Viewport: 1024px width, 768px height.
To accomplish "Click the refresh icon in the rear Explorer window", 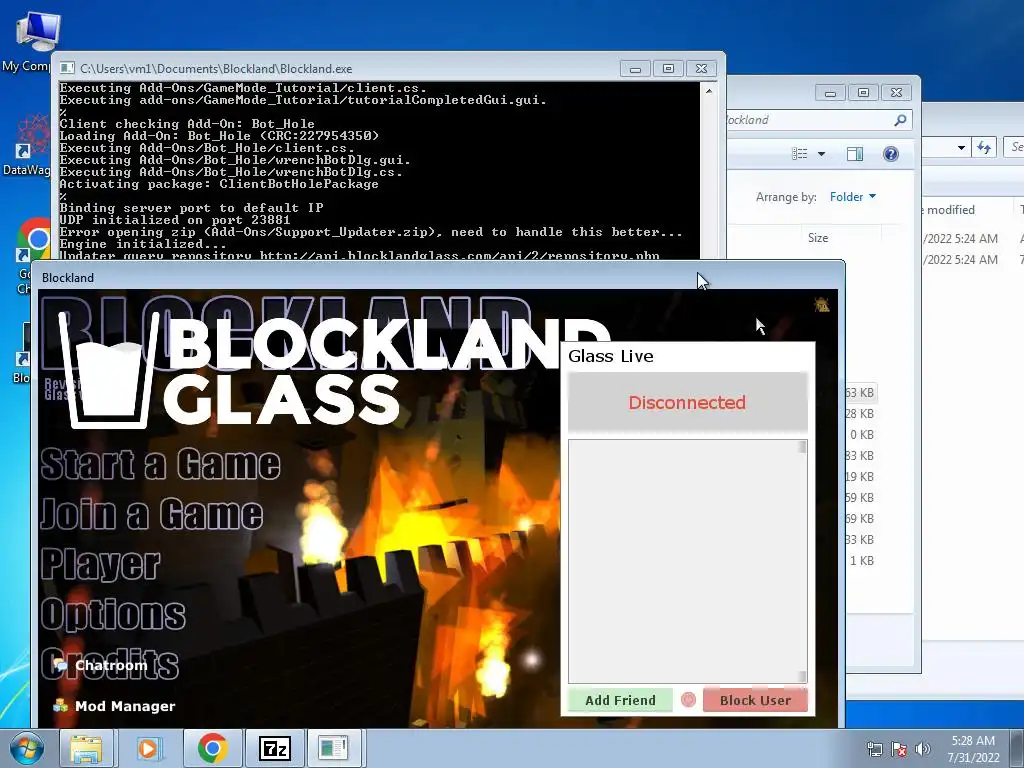I will click(984, 147).
